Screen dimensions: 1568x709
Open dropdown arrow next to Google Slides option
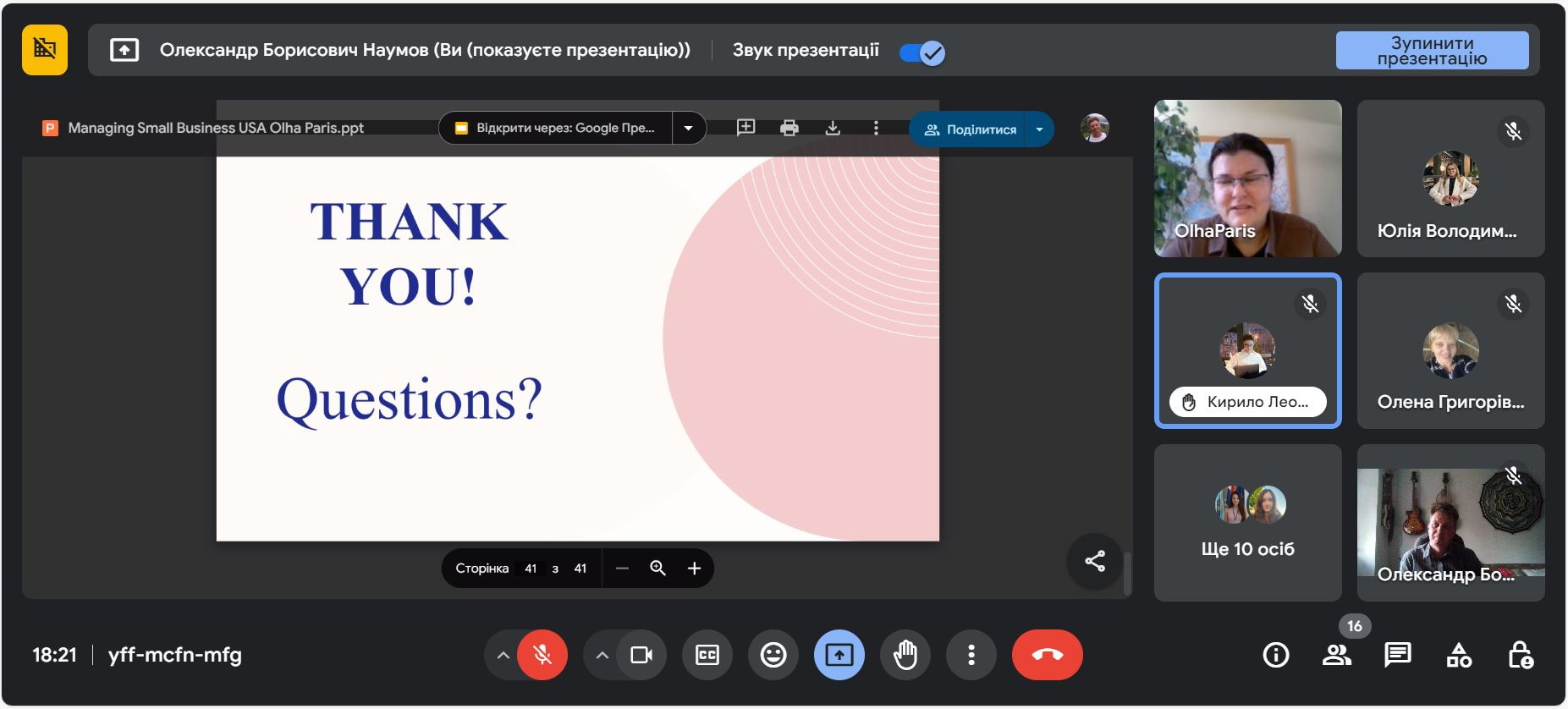pos(689,128)
